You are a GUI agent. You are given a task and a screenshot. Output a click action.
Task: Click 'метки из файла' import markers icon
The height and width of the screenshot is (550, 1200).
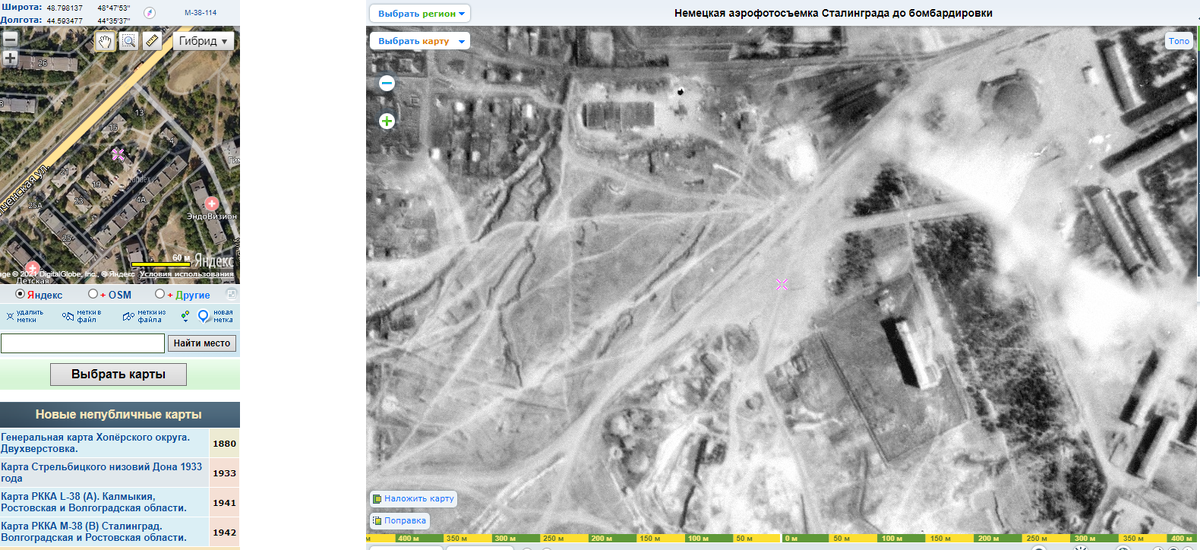pos(142,316)
